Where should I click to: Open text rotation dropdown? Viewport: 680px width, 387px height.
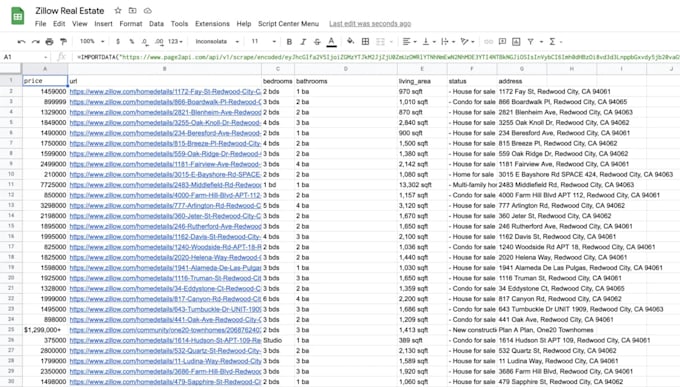pos(467,42)
